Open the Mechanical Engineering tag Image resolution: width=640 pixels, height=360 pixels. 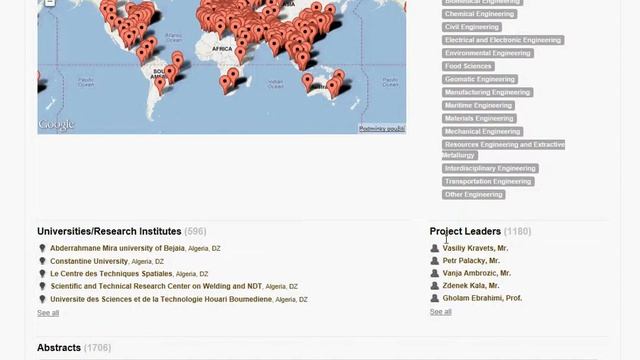coord(482,131)
